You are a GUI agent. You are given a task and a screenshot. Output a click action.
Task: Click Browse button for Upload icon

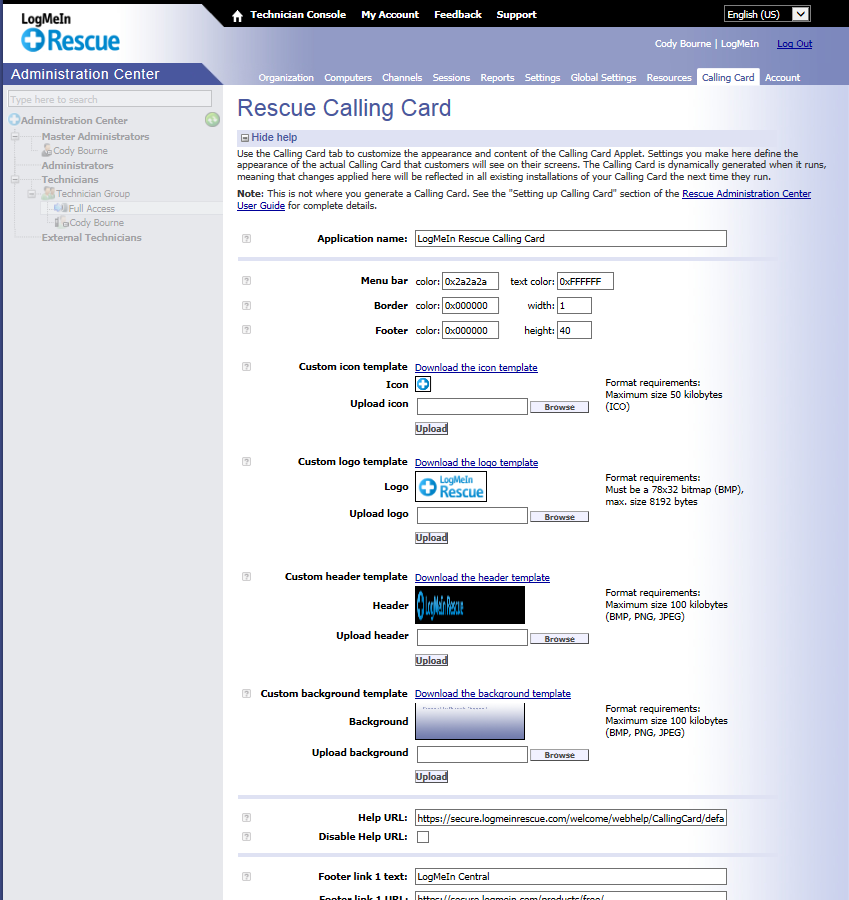coord(559,407)
